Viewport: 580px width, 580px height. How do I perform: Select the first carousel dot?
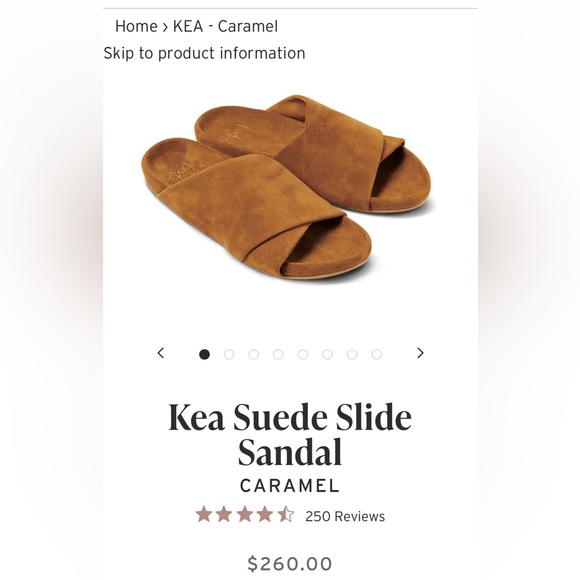pos(205,354)
